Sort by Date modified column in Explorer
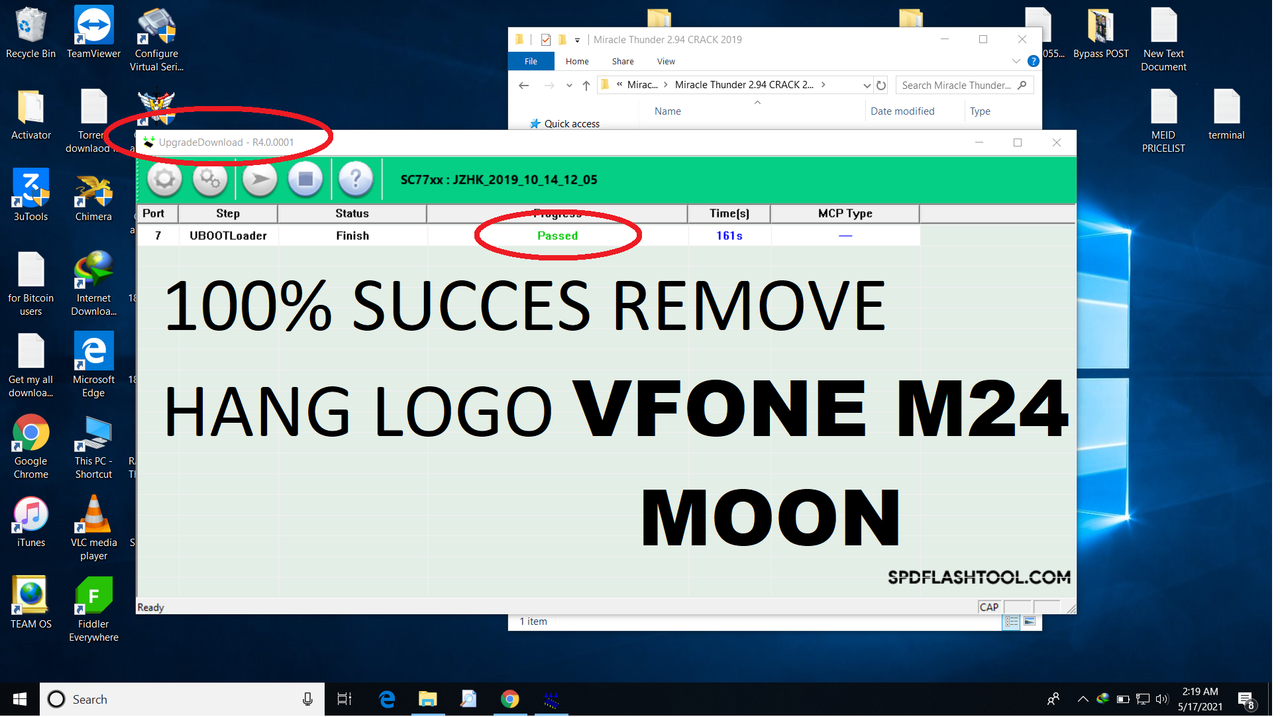Viewport: 1280px width, 717px height. [902, 111]
